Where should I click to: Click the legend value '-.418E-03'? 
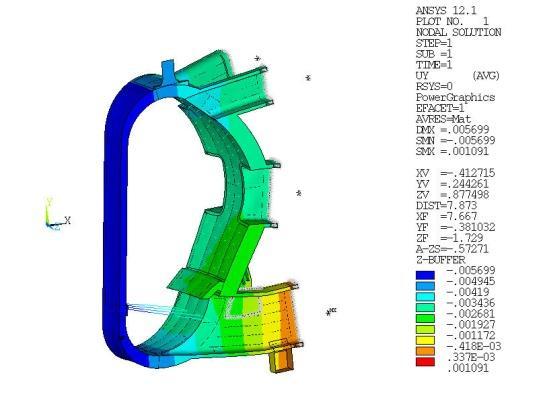click(x=474, y=346)
